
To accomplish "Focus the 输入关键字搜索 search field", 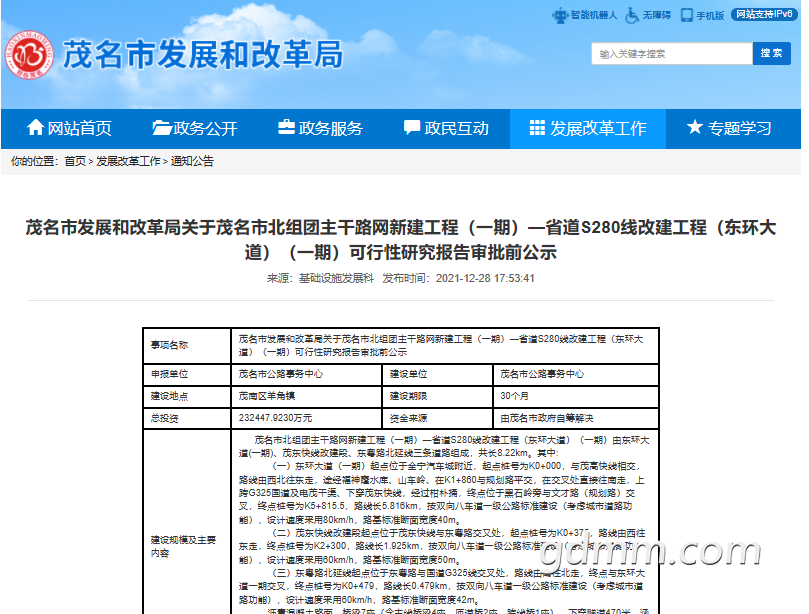I will tap(672, 53).
